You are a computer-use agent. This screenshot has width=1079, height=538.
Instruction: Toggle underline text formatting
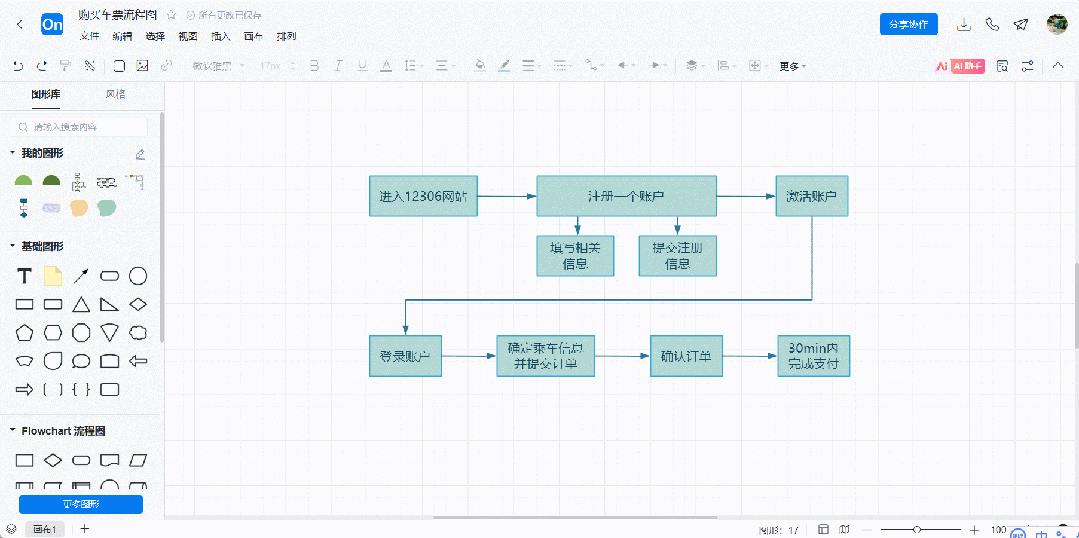click(362, 66)
